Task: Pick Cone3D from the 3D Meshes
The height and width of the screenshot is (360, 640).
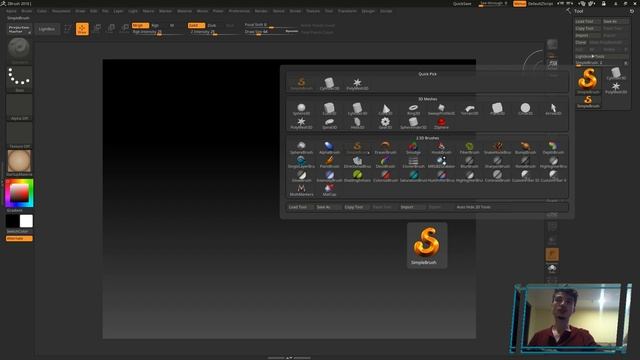Action: [x=385, y=109]
